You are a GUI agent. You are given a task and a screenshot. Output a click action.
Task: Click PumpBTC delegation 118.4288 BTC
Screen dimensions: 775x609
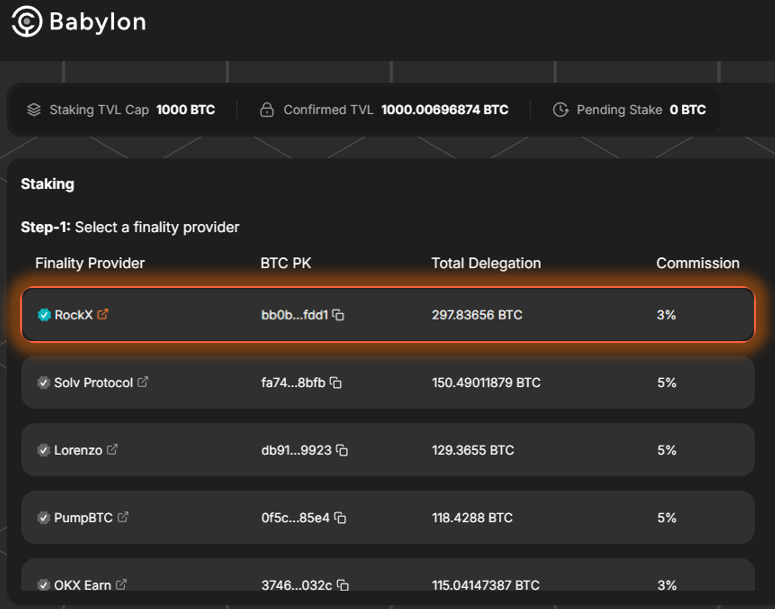click(x=472, y=518)
